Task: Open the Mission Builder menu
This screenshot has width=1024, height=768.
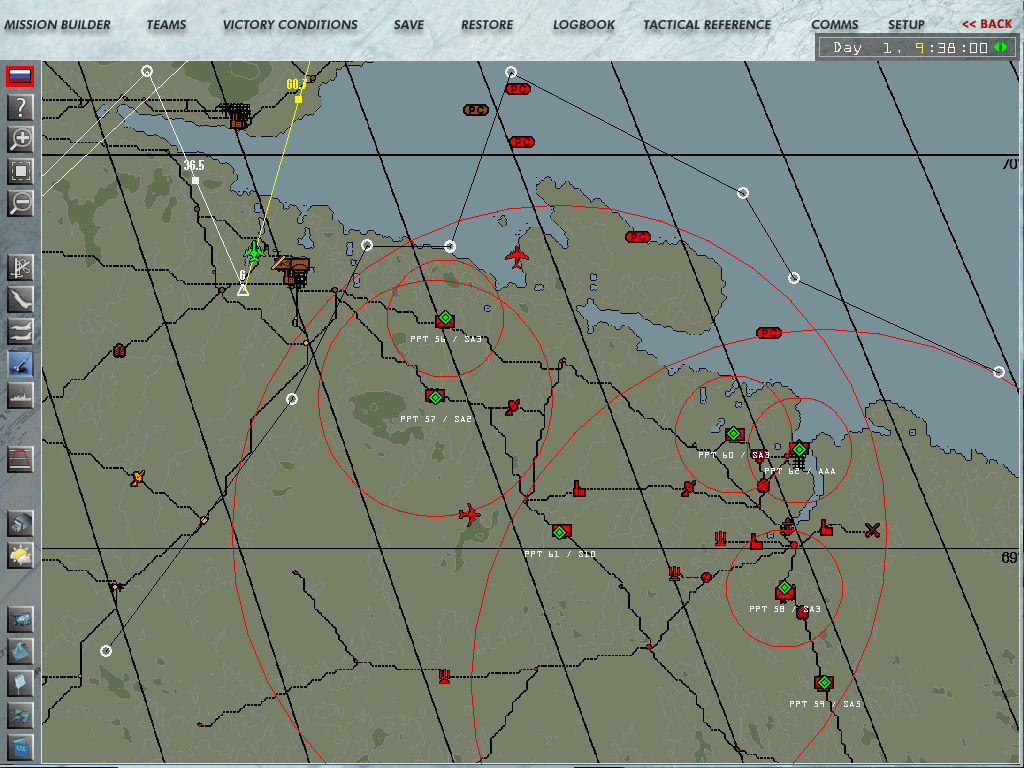Action: pos(57,25)
